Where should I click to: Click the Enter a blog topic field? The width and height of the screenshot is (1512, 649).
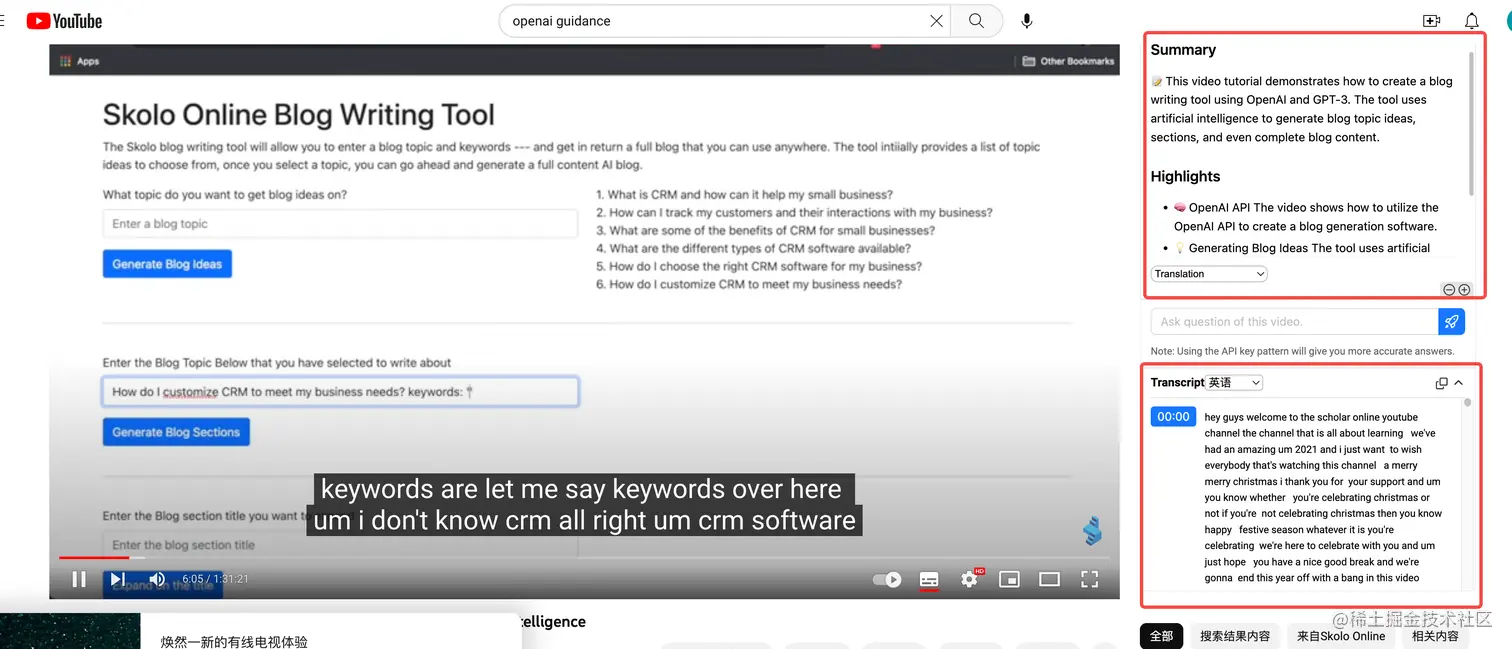[x=340, y=224]
